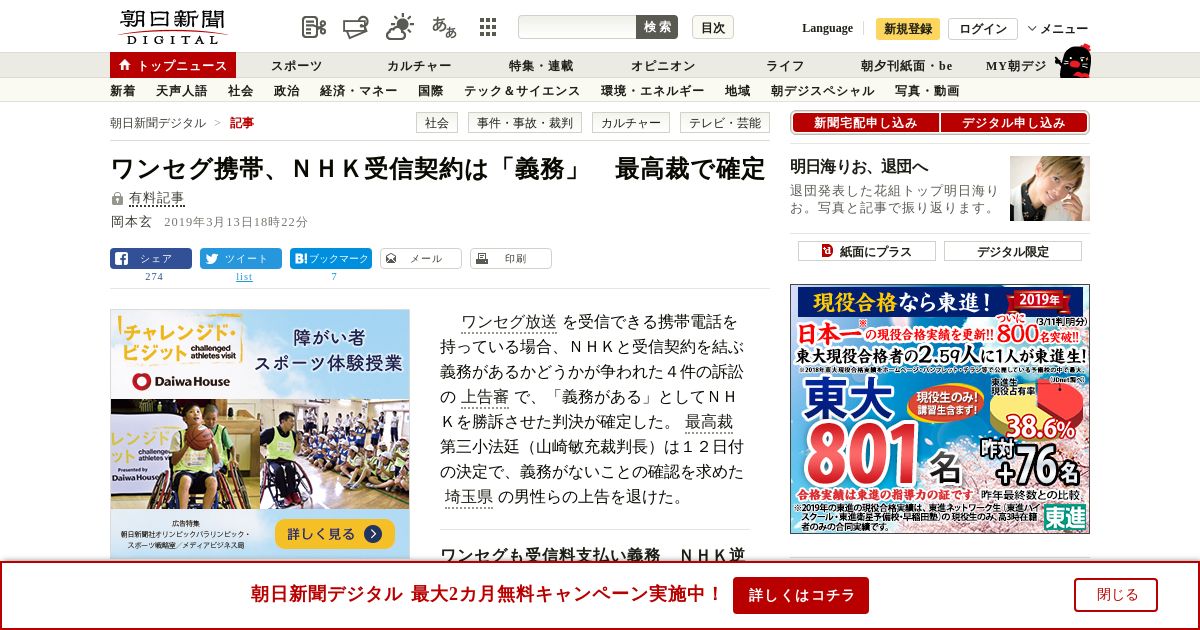Click the カルチャー article tag
The width and height of the screenshot is (1200, 630).
[631, 123]
